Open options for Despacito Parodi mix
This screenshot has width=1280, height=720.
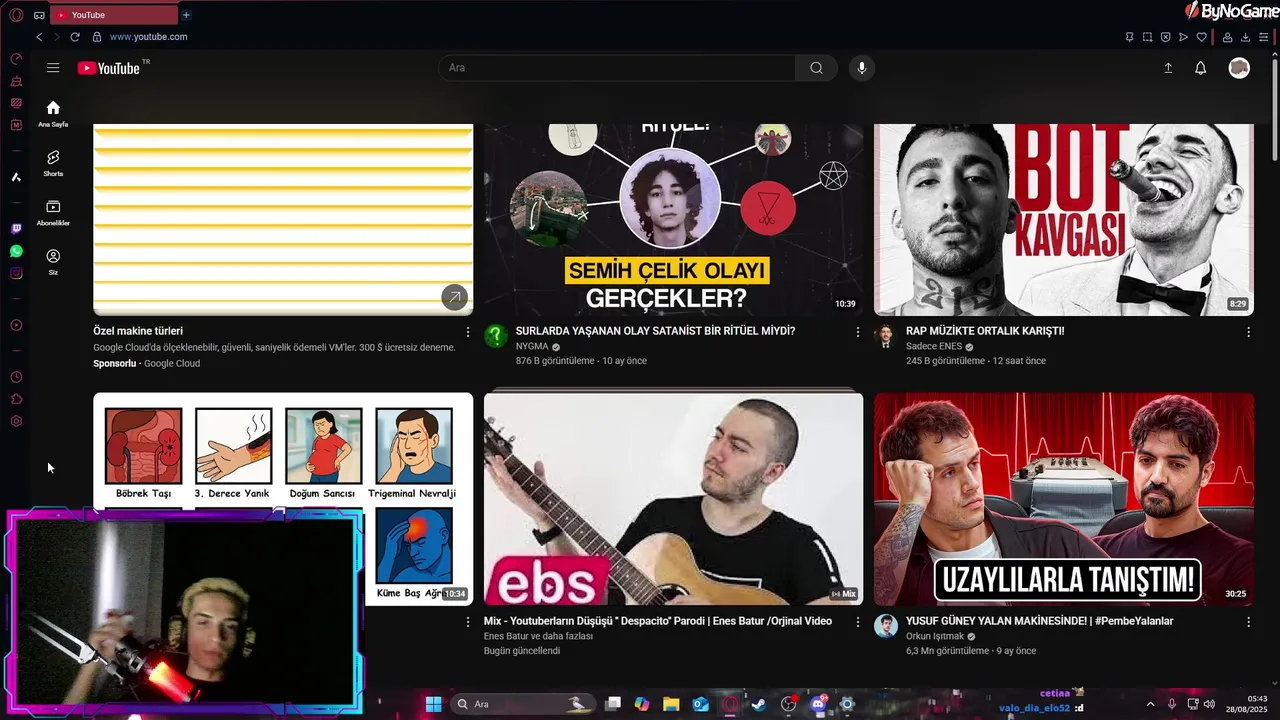[857, 622]
